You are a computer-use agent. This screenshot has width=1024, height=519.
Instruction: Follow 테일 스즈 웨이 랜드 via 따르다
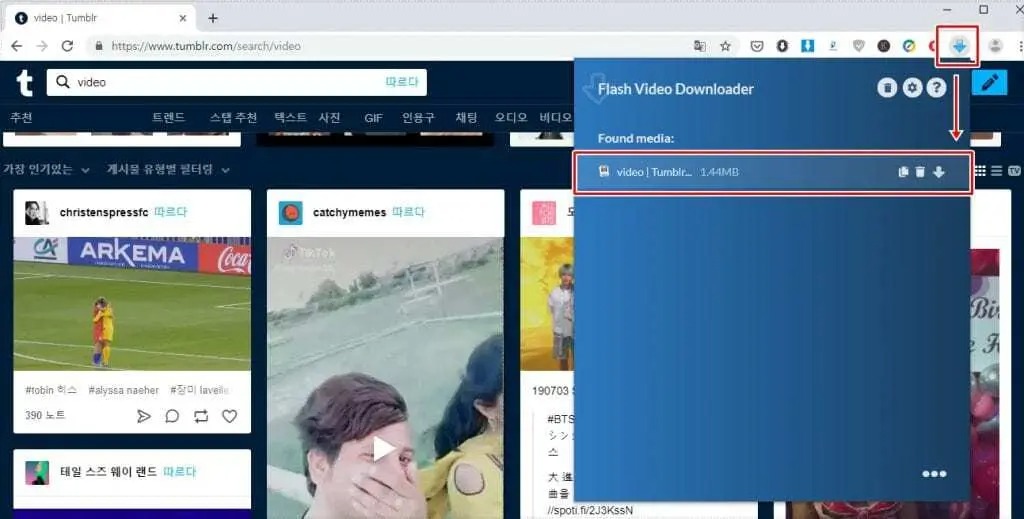179,471
